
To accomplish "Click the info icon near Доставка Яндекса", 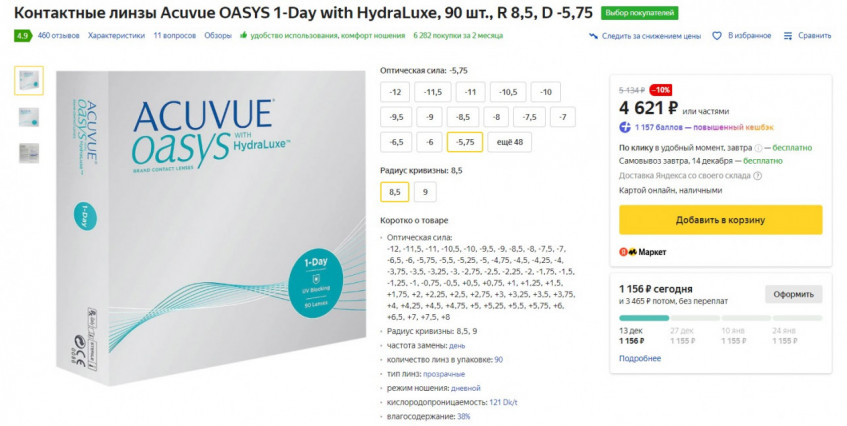I will coord(757,175).
